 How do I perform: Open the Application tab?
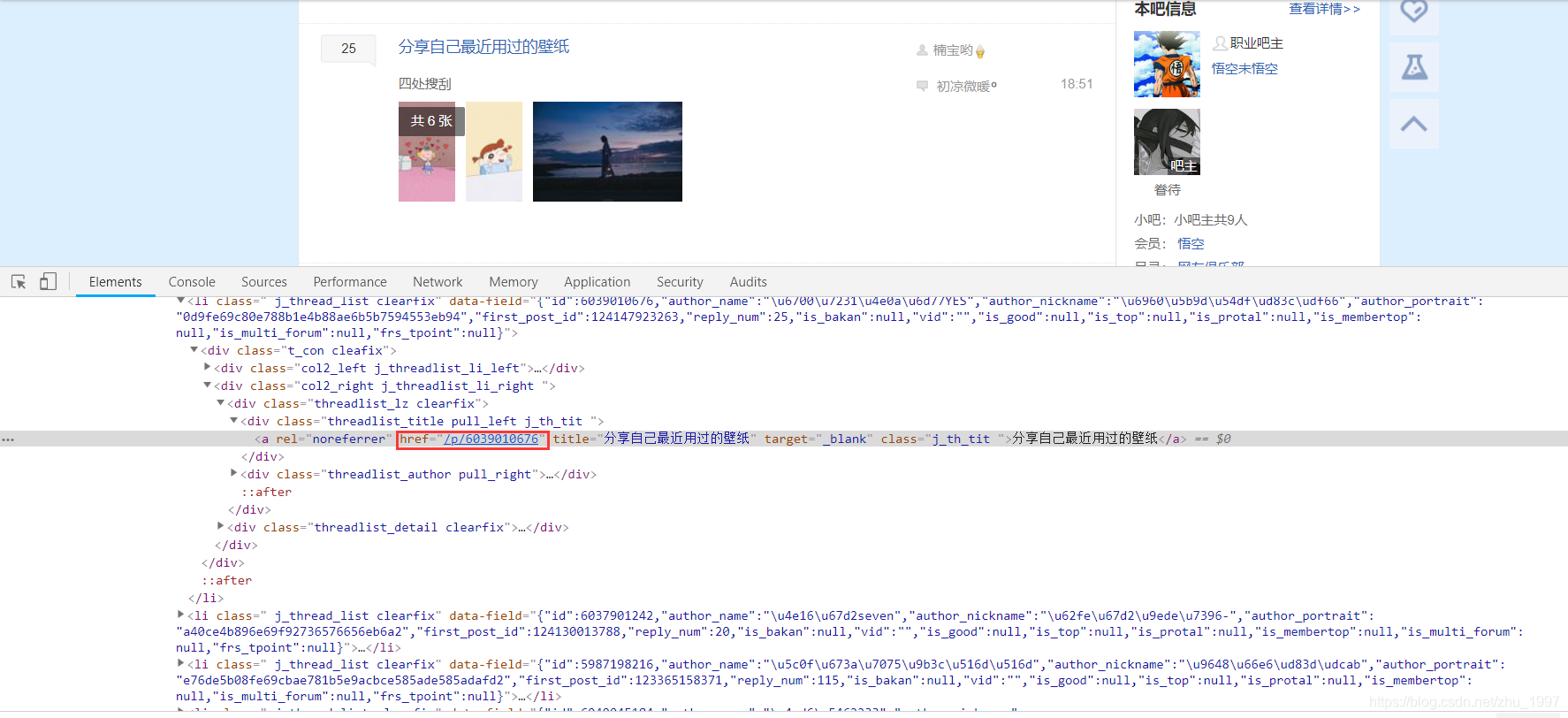coord(598,282)
